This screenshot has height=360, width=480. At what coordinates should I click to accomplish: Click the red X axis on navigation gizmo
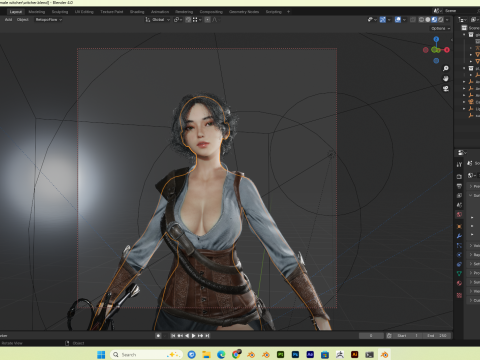pyautogui.click(x=447, y=50)
